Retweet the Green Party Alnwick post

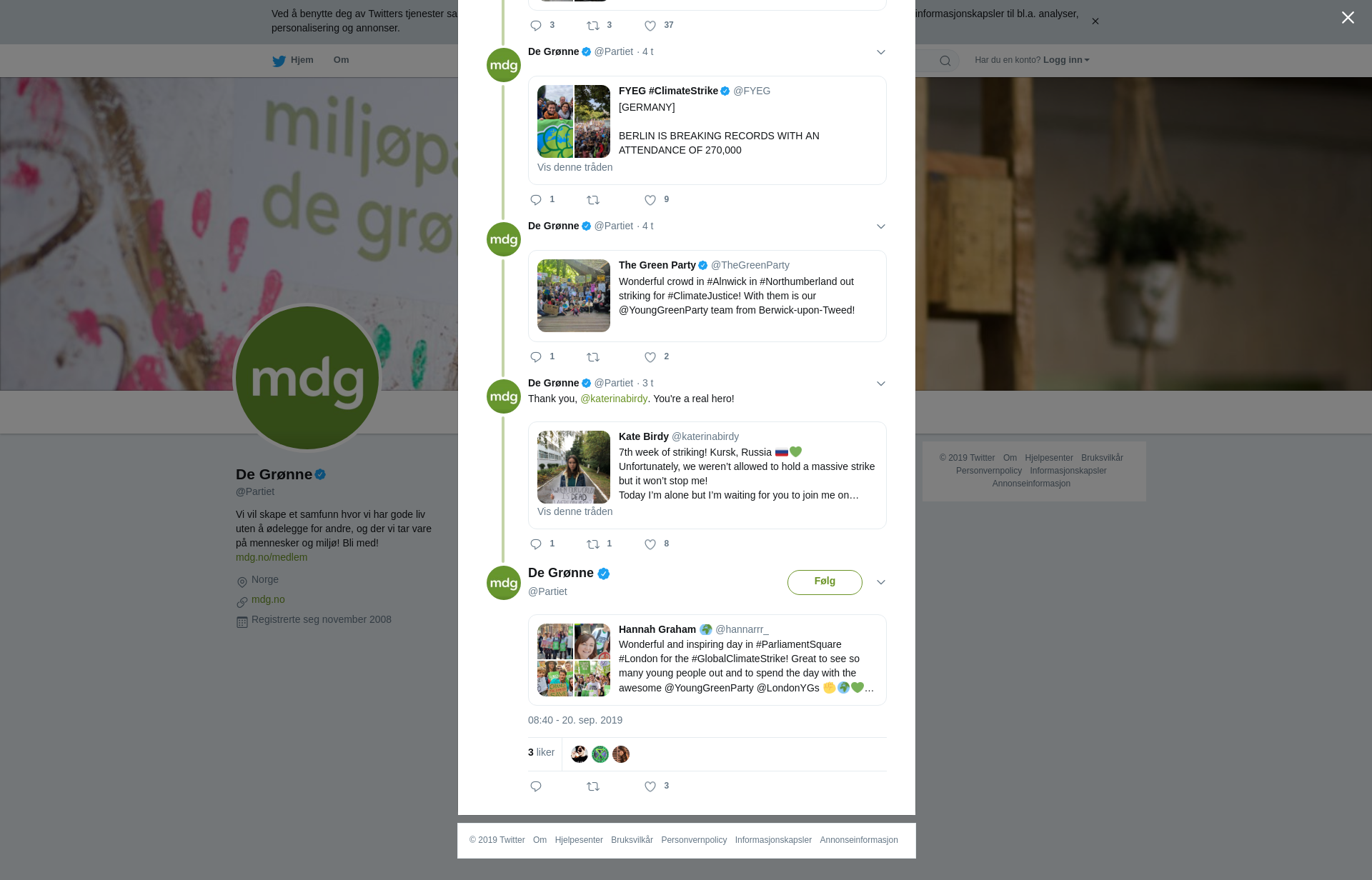point(593,357)
